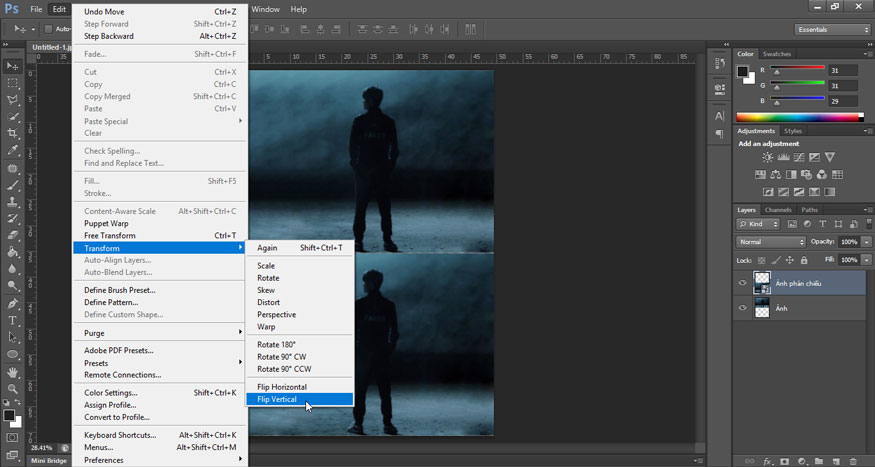This screenshot has height=467, width=875.
Task: Create a new group folder in Layers
Action: pyautogui.click(x=819, y=461)
